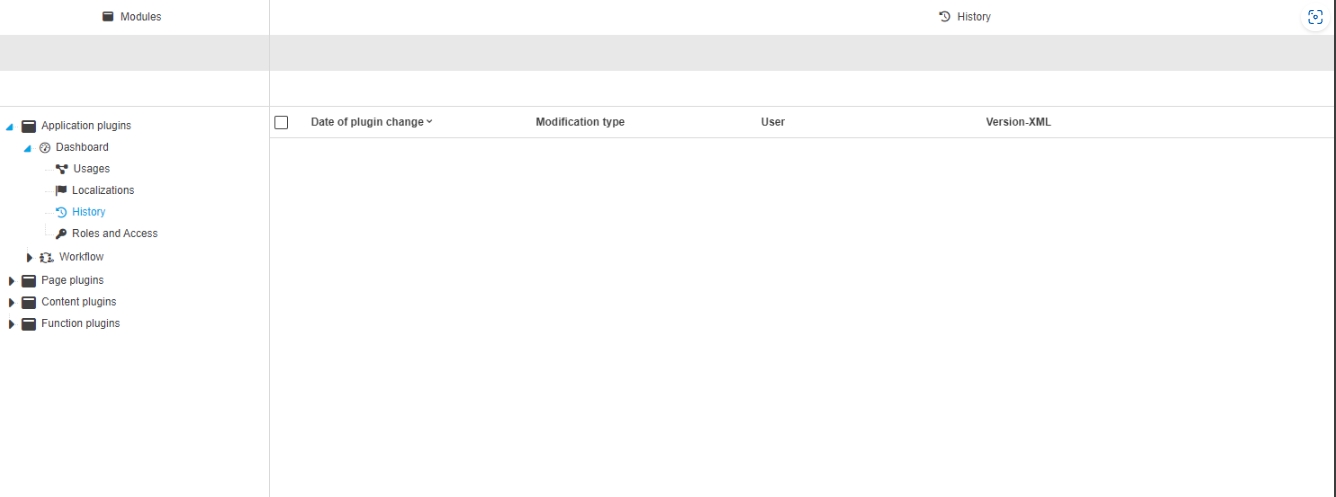1336x497 pixels.
Task: Expand the Workflow tree node
Action: [x=30, y=257]
